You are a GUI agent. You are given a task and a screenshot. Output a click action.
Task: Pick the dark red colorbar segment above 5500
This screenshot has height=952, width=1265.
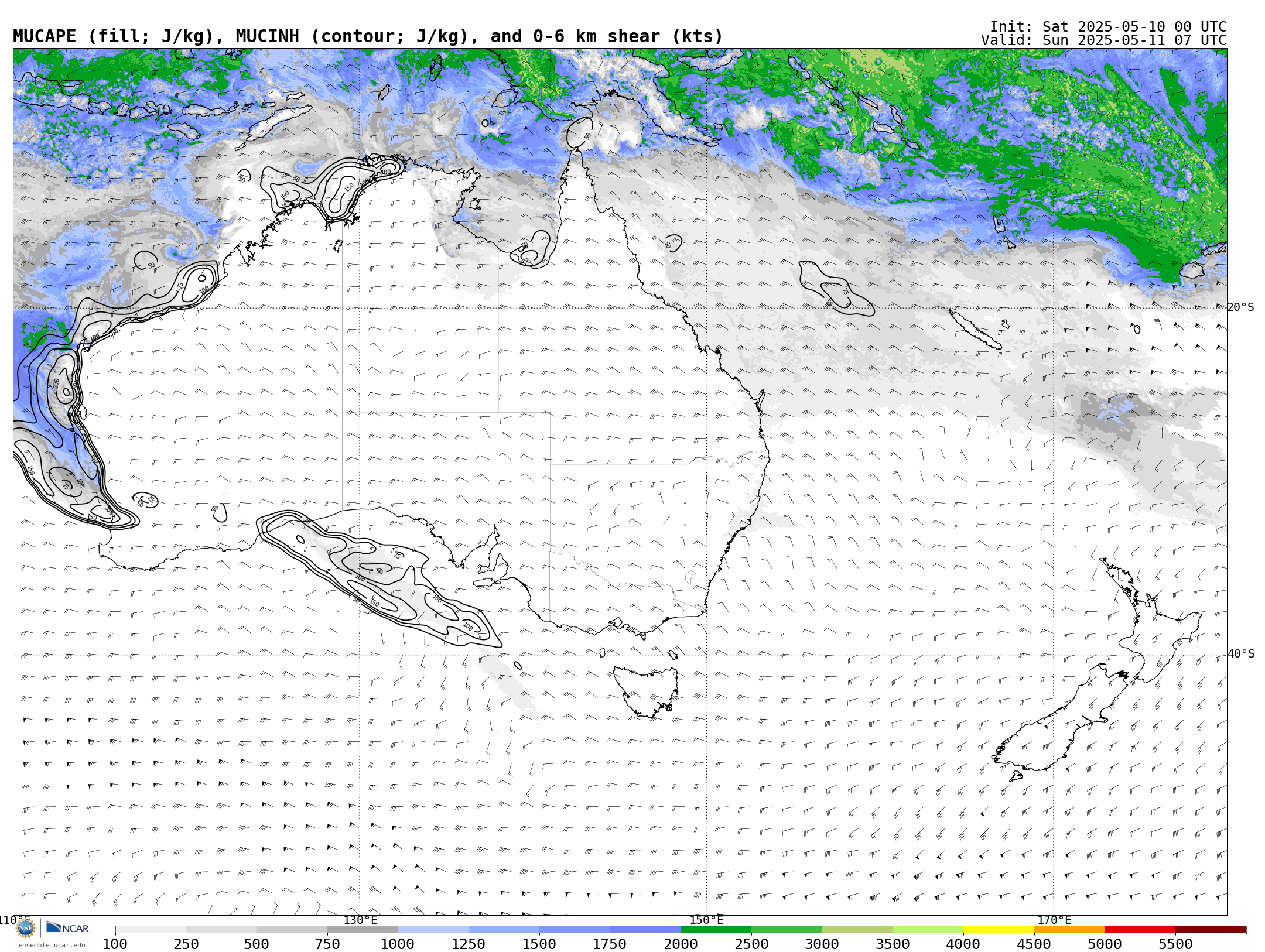click(1211, 930)
